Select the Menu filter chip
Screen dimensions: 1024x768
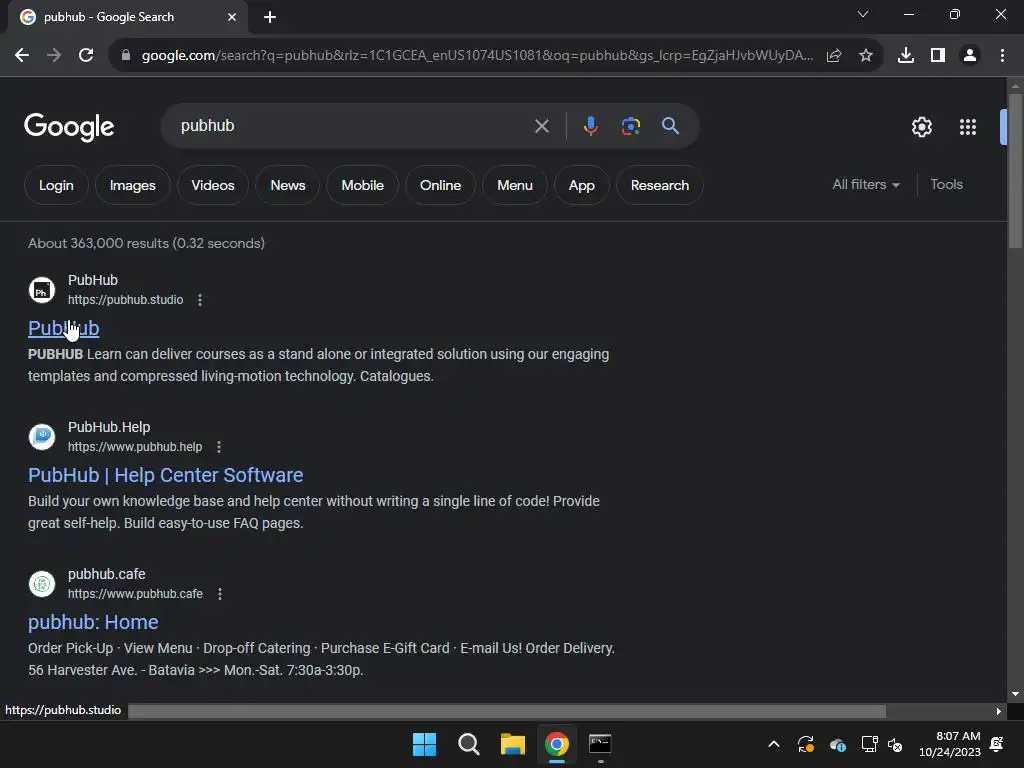[x=515, y=185]
